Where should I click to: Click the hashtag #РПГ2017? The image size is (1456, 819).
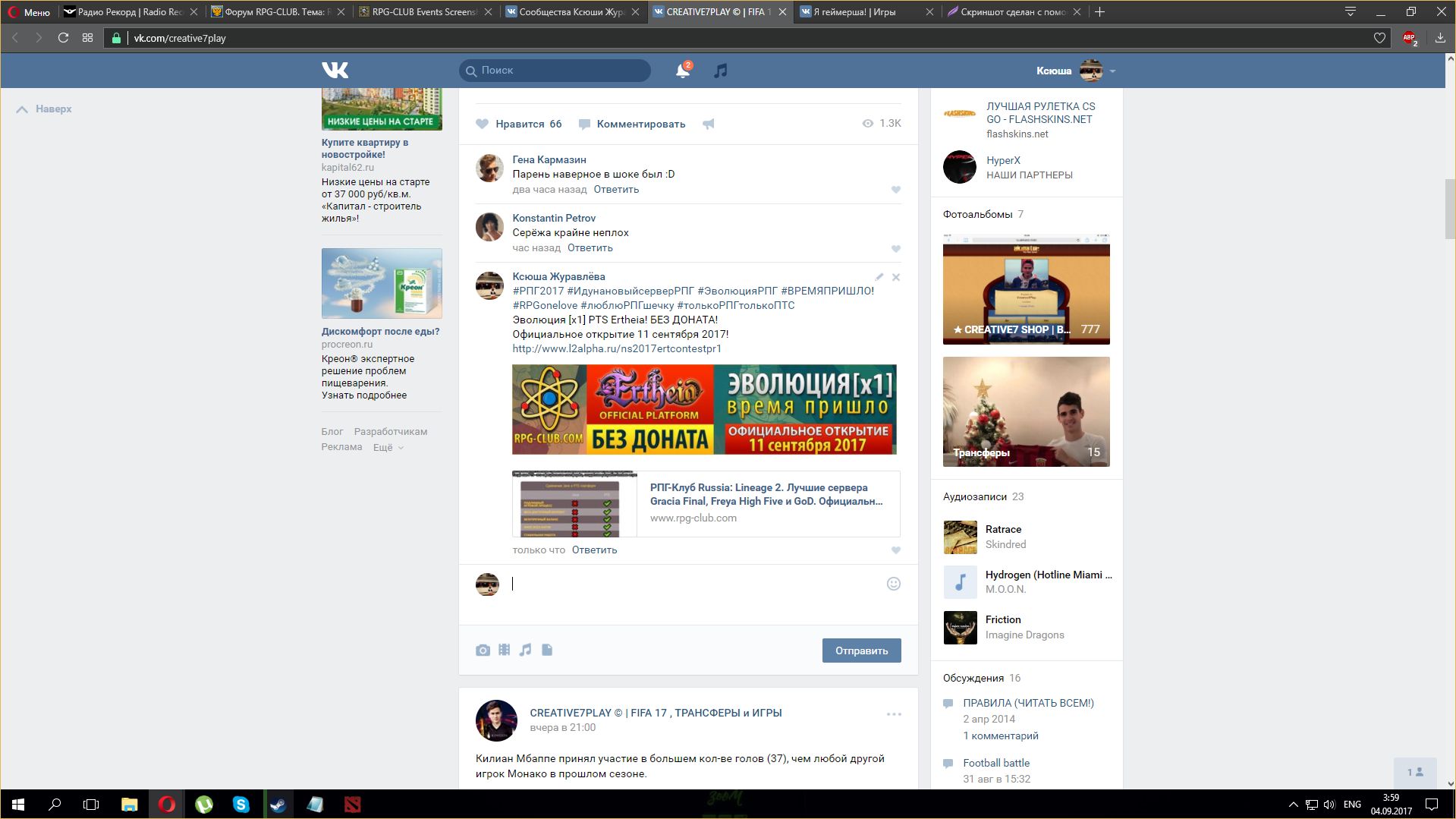(538, 291)
